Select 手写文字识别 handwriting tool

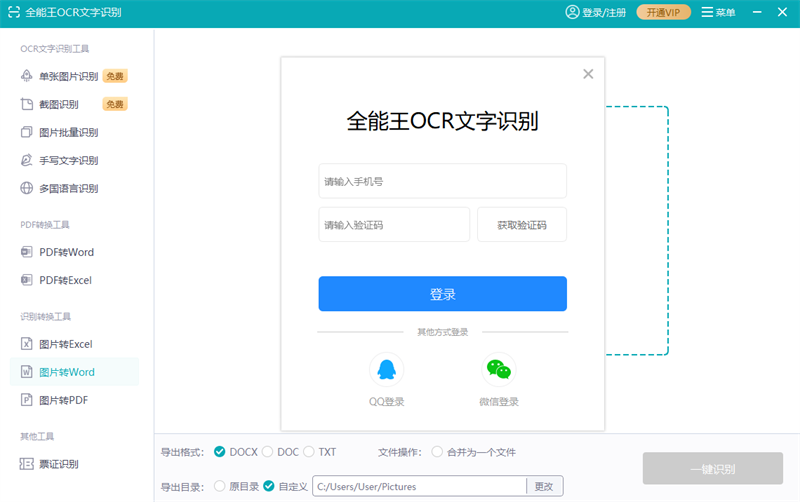click(x=68, y=160)
